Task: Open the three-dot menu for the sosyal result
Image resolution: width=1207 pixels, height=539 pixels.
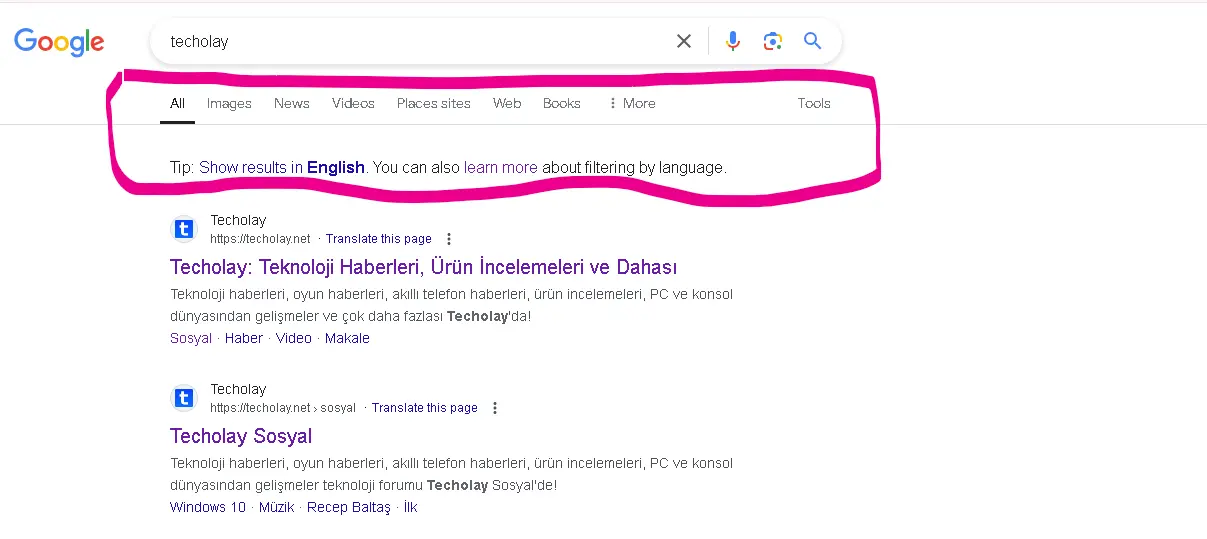Action: click(x=495, y=408)
